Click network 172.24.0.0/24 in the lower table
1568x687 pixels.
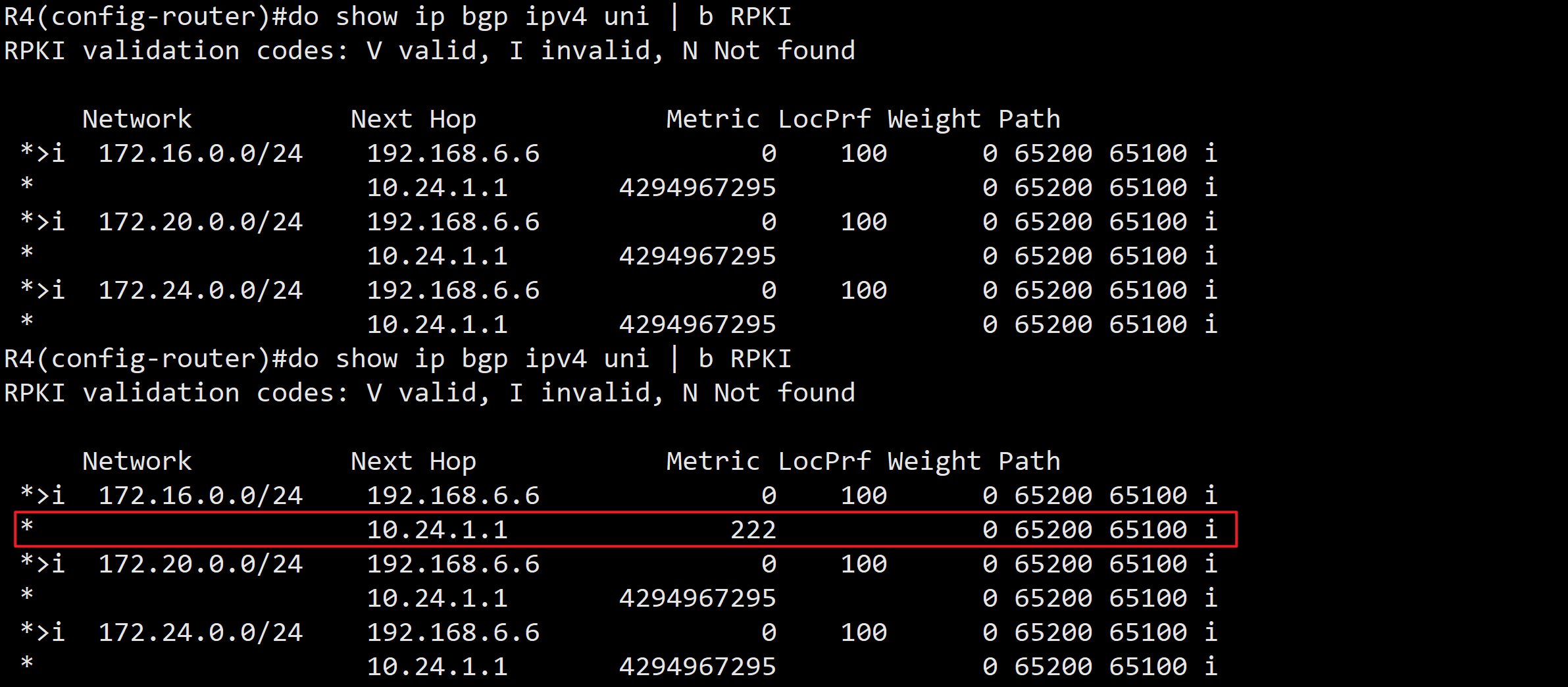pos(201,632)
